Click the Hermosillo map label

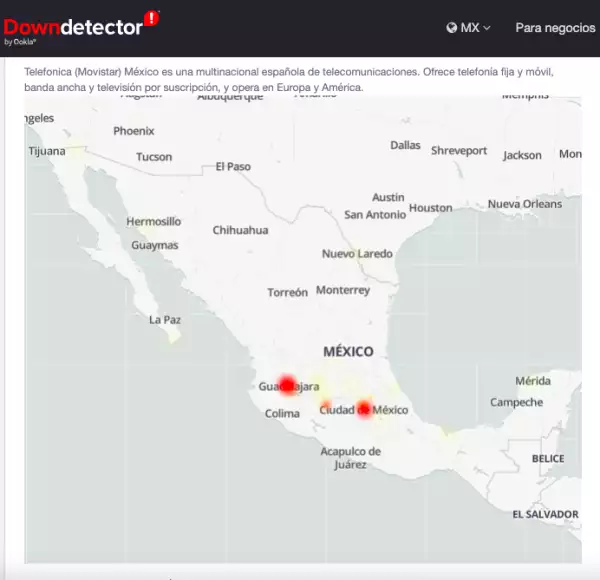[154, 221]
